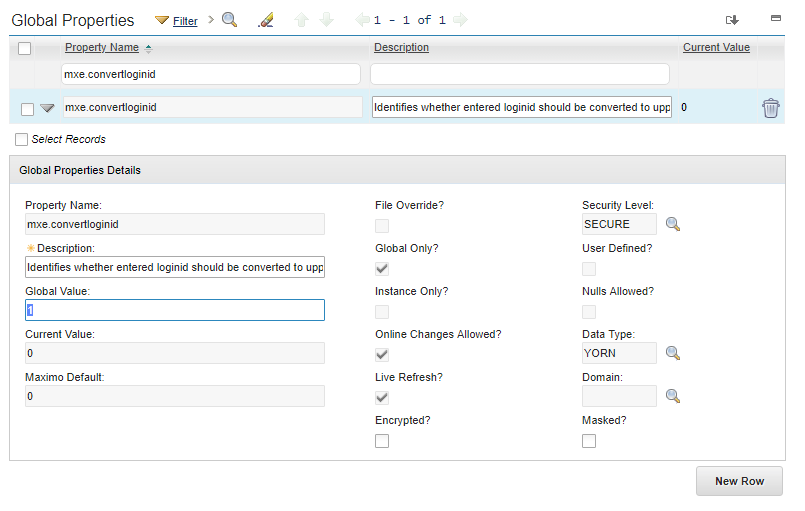Click the User Defined checkbox
The image size is (805, 511).
[x=589, y=269]
